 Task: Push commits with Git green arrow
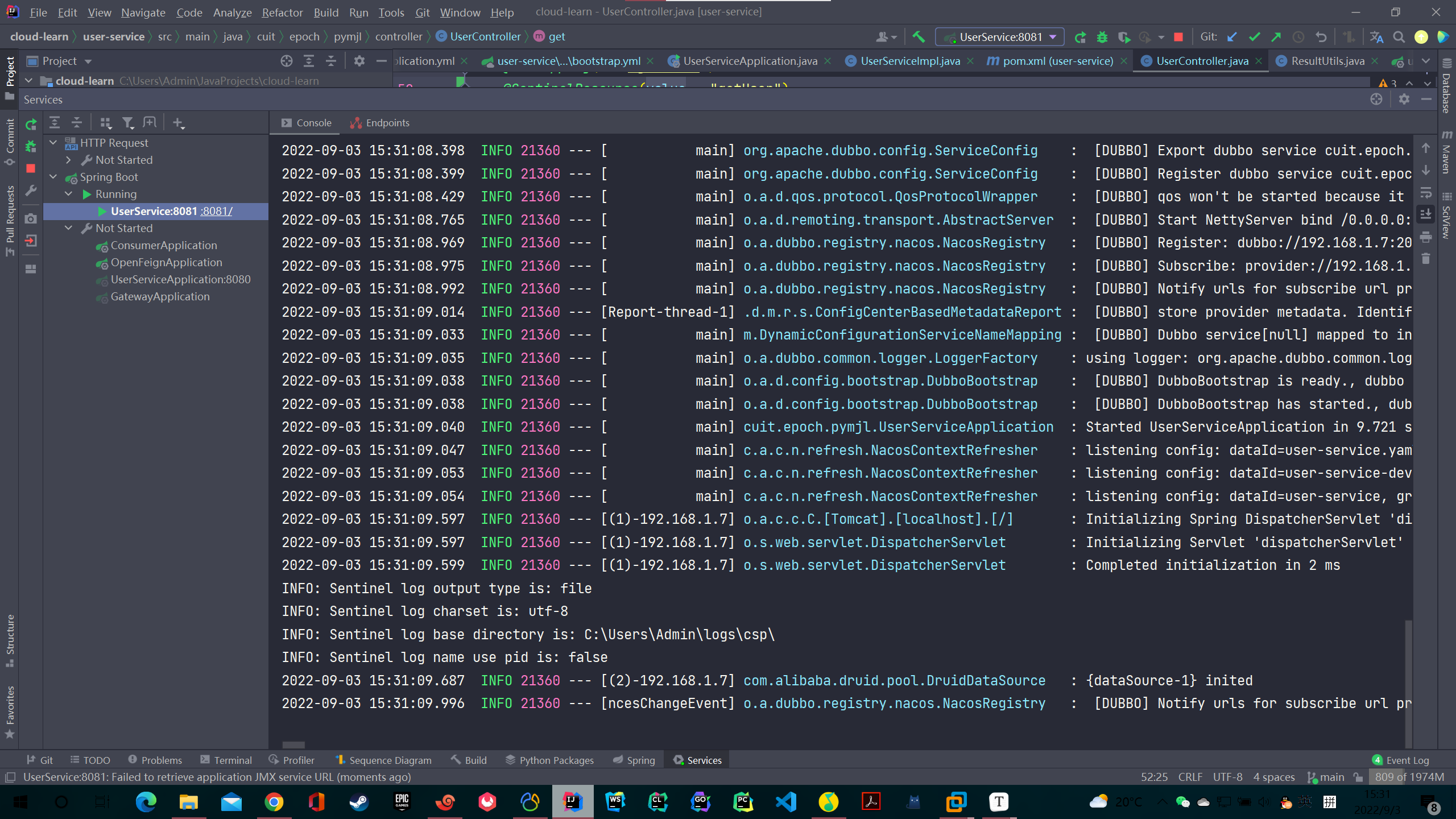pyautogui.click(x=1276, y=37)
